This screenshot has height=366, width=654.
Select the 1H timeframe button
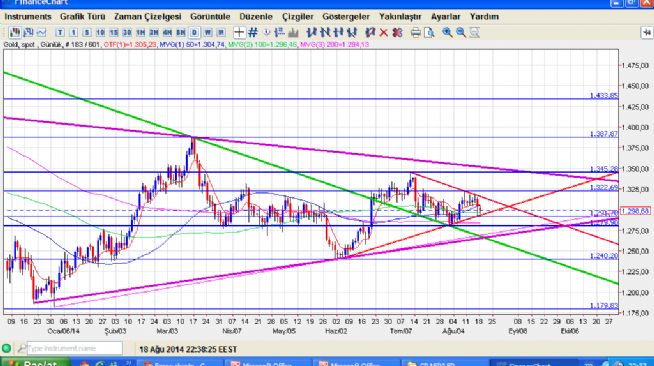141,32
